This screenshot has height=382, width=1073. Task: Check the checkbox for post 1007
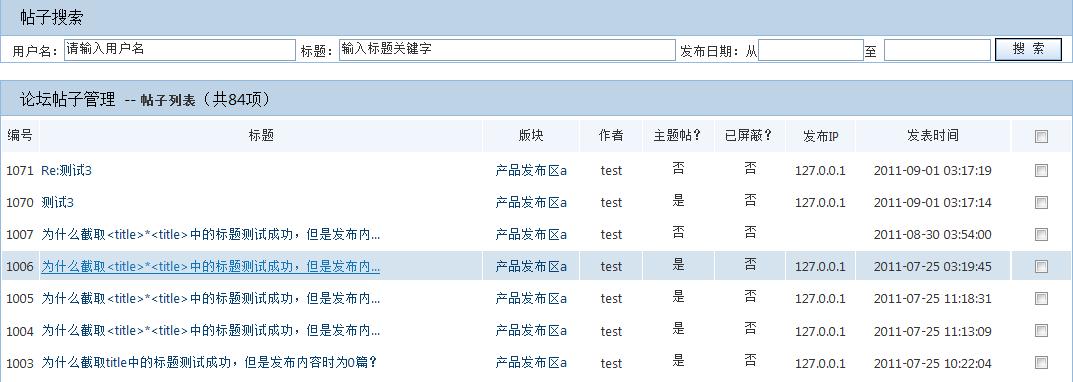coord(1042,235)
